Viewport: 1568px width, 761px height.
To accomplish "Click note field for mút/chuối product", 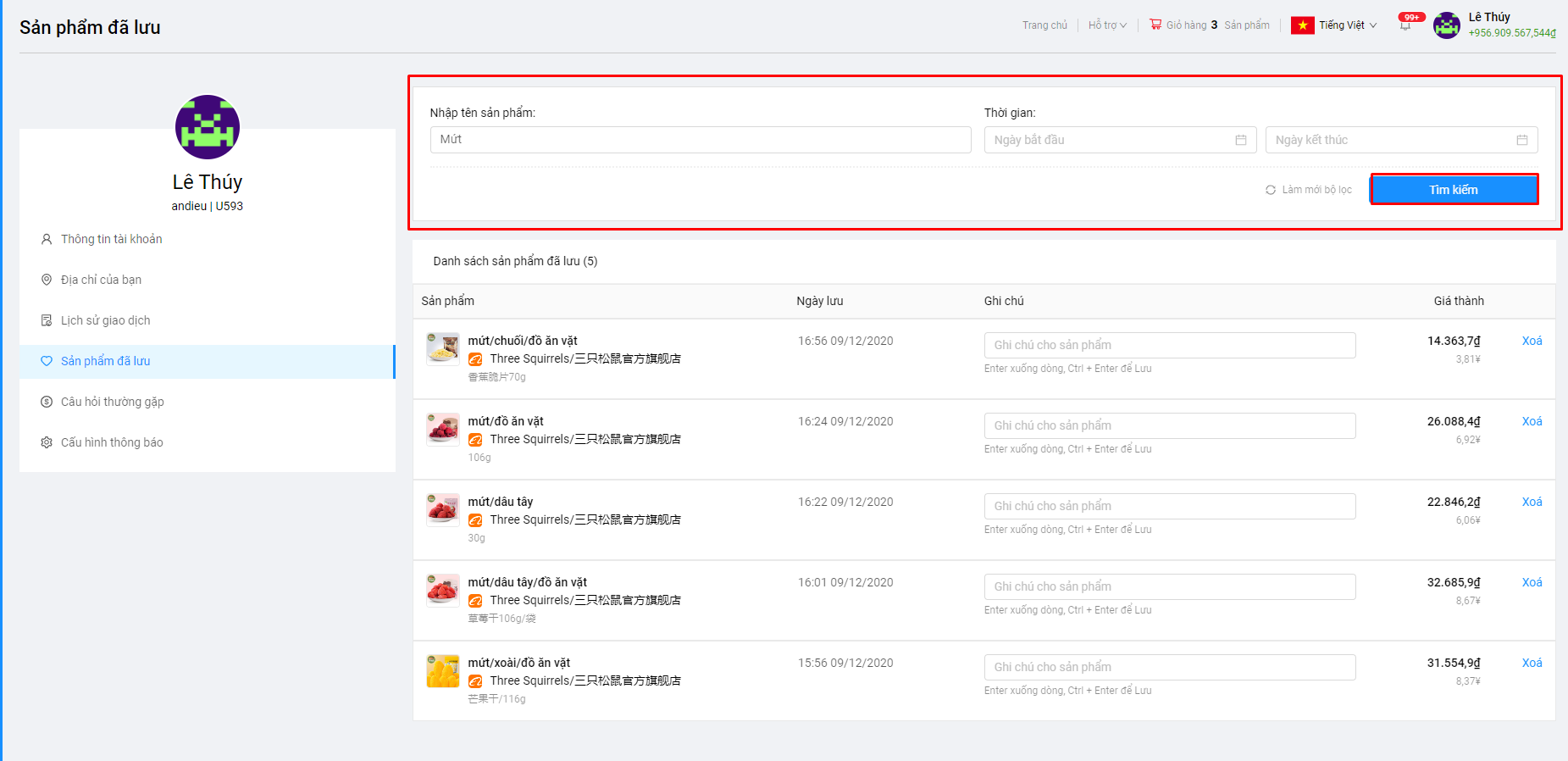I will 1169,345.
